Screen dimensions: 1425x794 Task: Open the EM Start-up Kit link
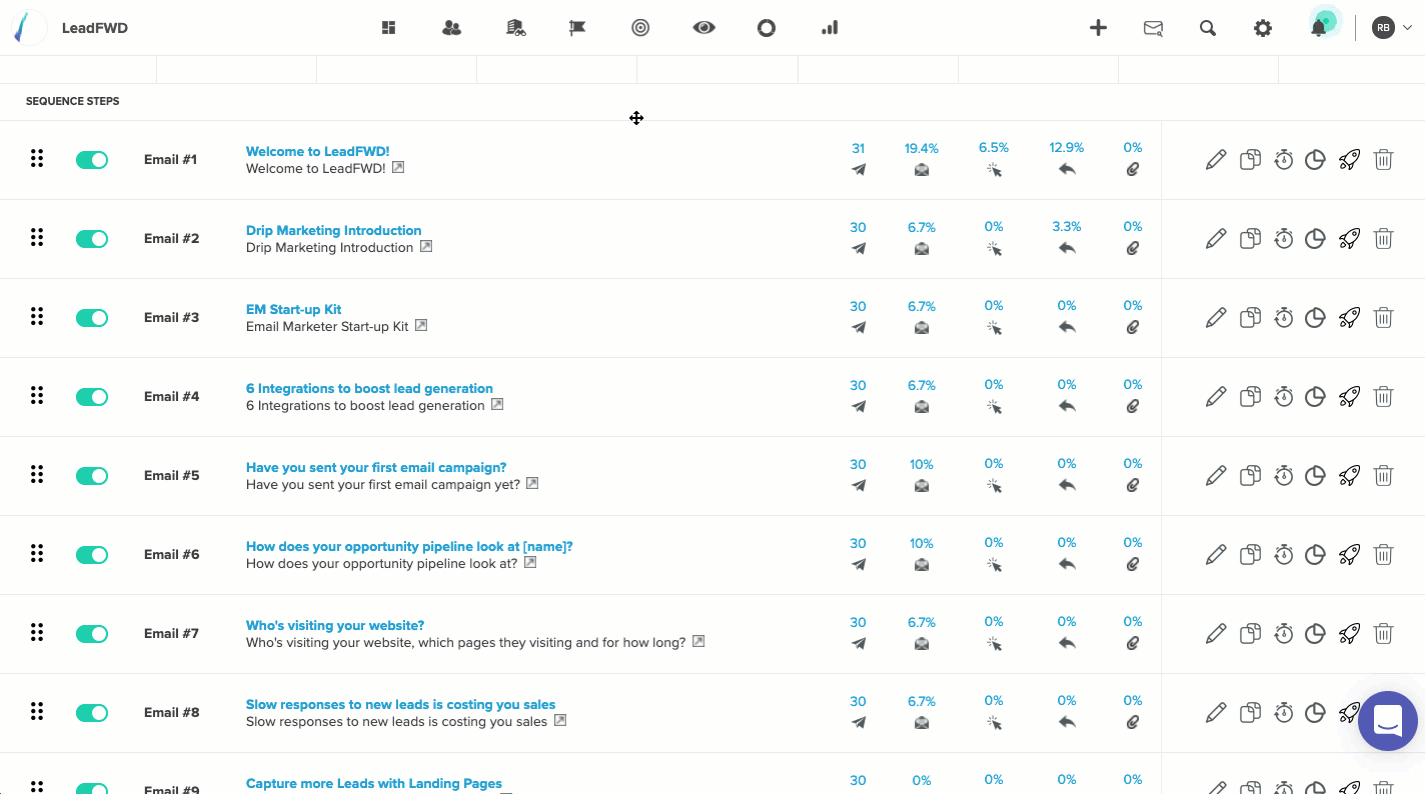[x=294, y=310]
